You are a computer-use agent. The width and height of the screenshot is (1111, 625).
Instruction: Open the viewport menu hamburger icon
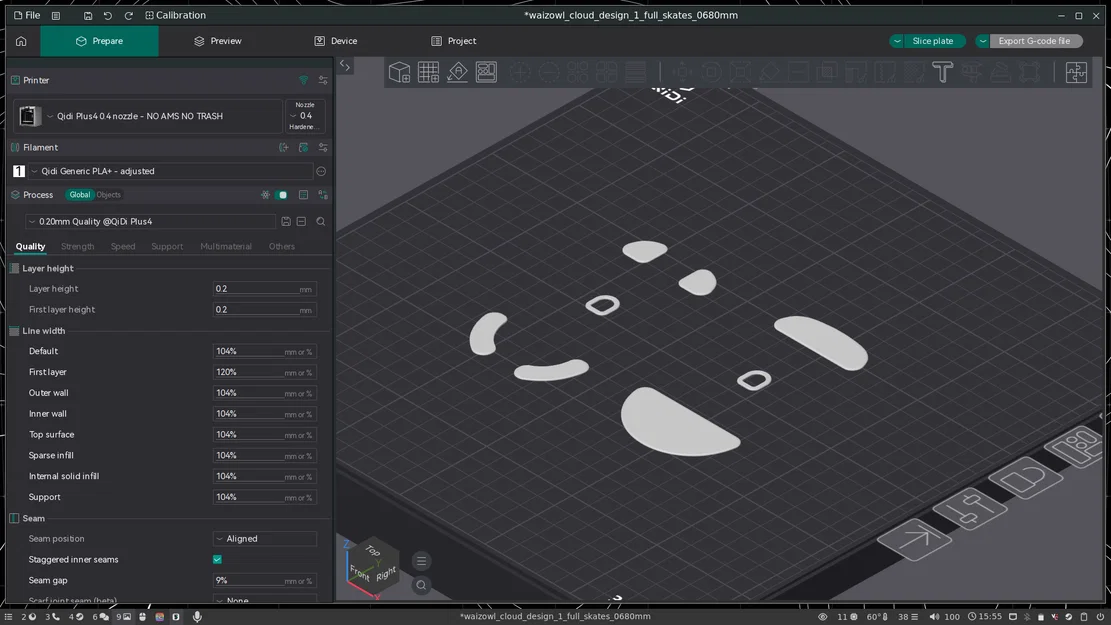(422, 561)
